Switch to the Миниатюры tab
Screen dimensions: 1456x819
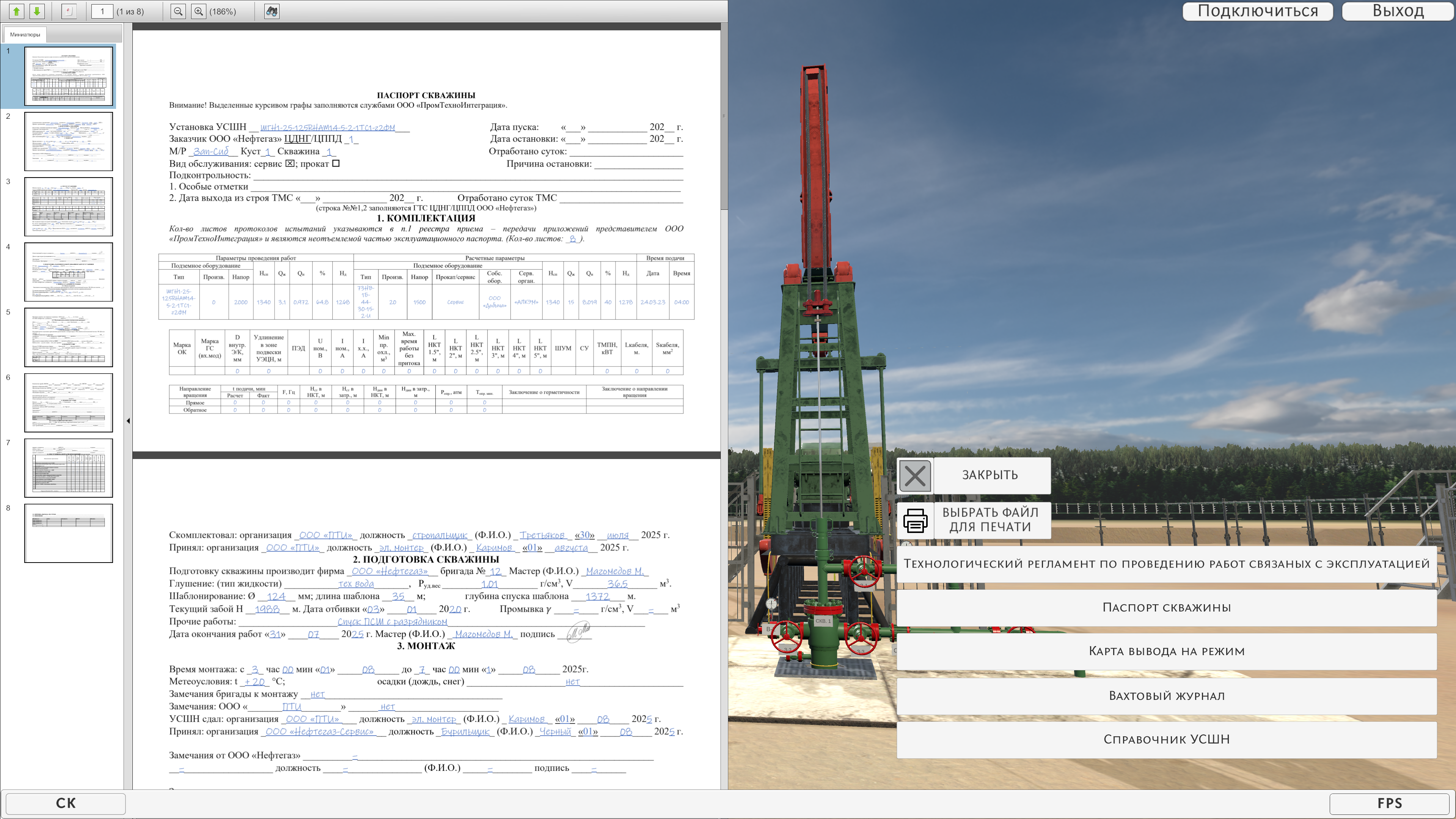[25, 35]
